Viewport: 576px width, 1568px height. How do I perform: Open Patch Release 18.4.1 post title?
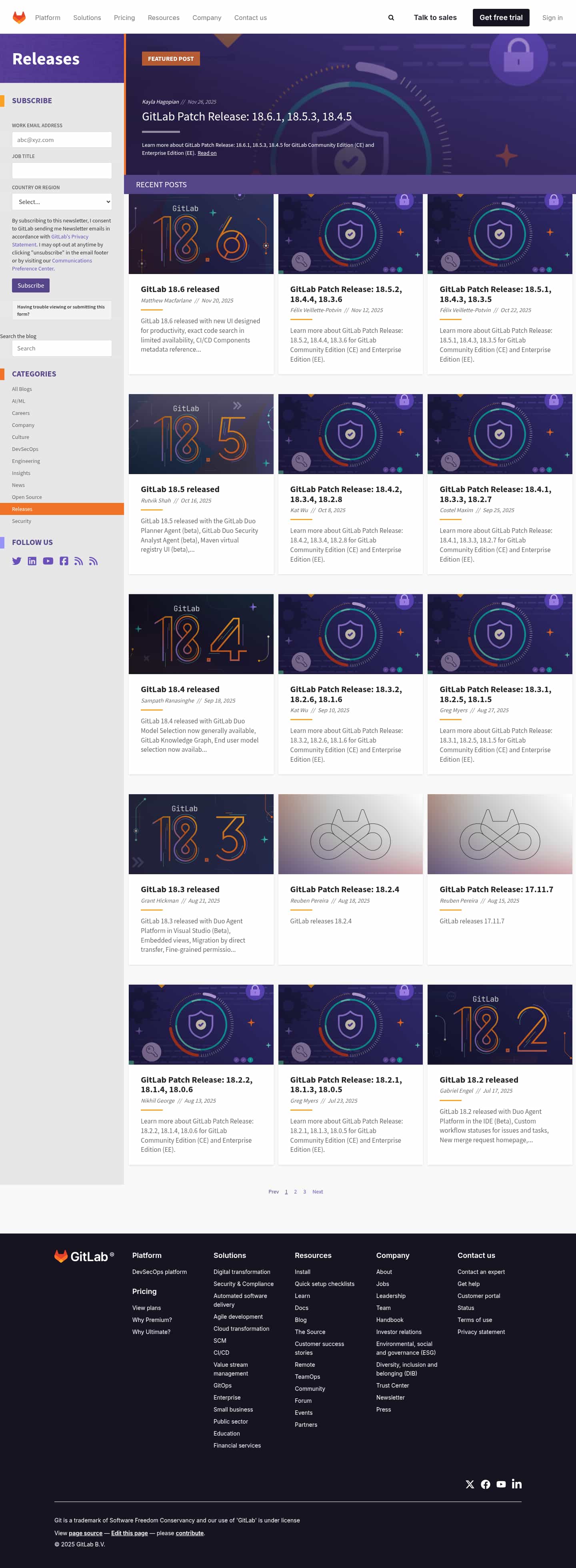click(x=496, y=494)
